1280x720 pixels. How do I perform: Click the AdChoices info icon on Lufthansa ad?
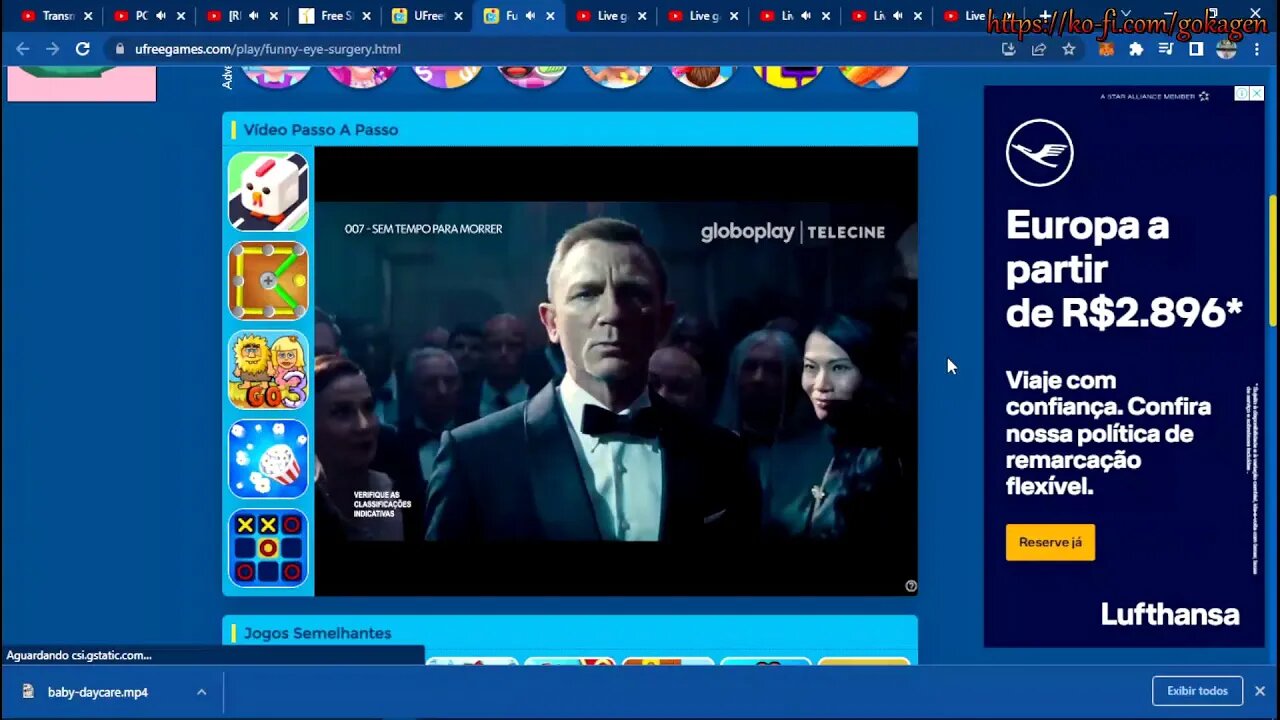pyautogui.click(x=1241, y=93)
